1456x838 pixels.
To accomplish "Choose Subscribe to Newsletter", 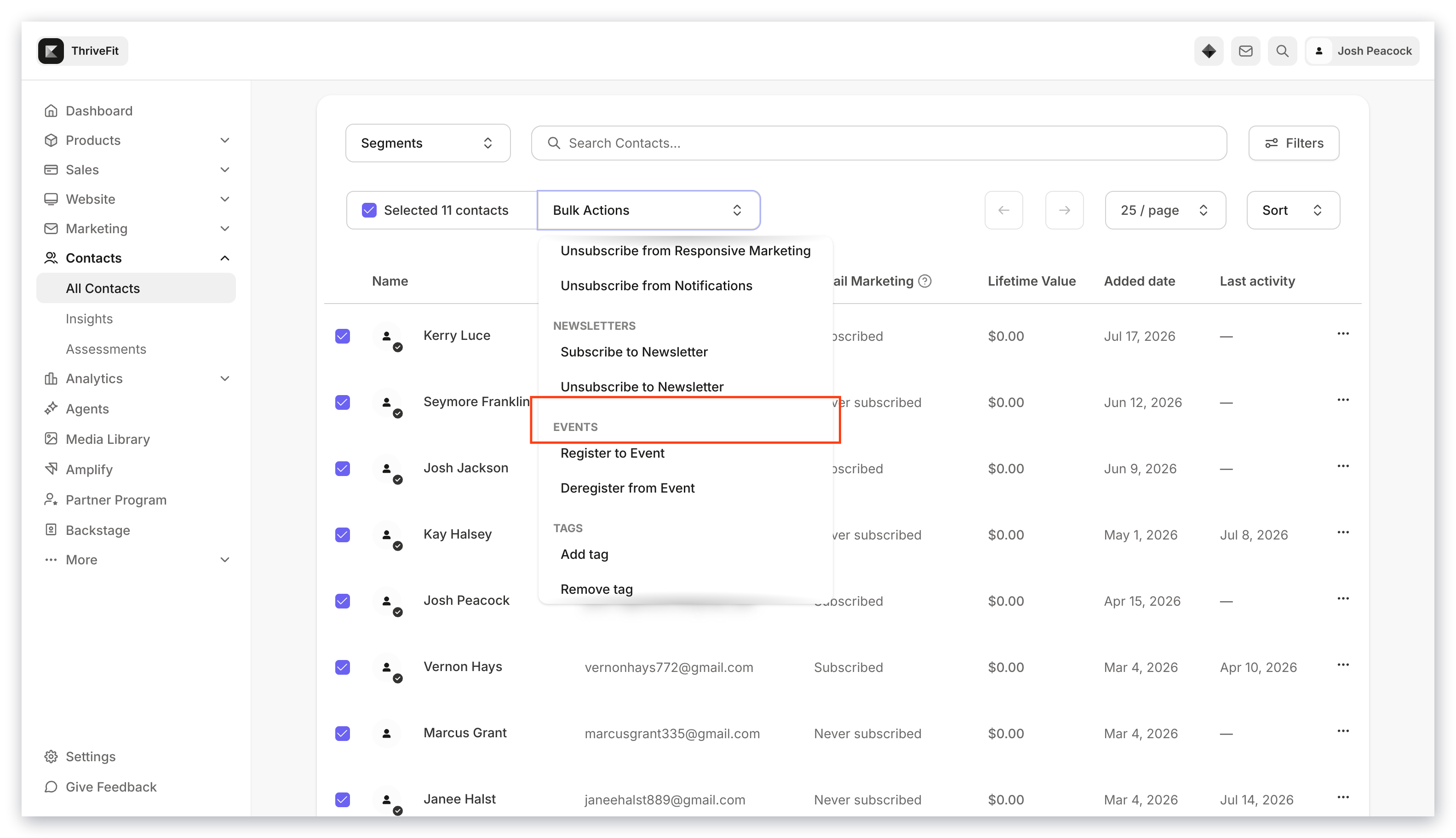I will (634, 352).
